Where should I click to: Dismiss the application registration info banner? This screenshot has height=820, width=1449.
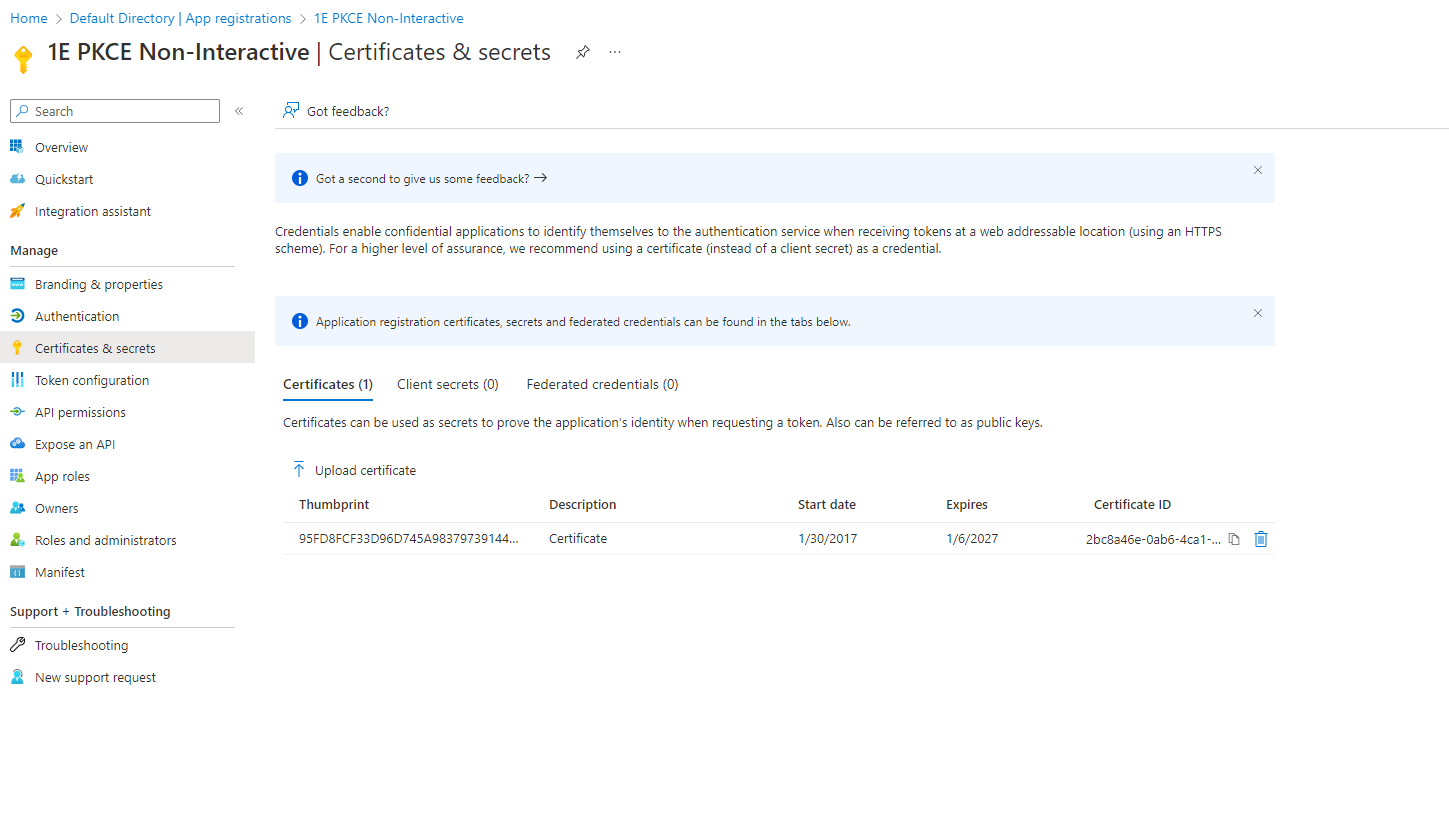(1258, 313)
